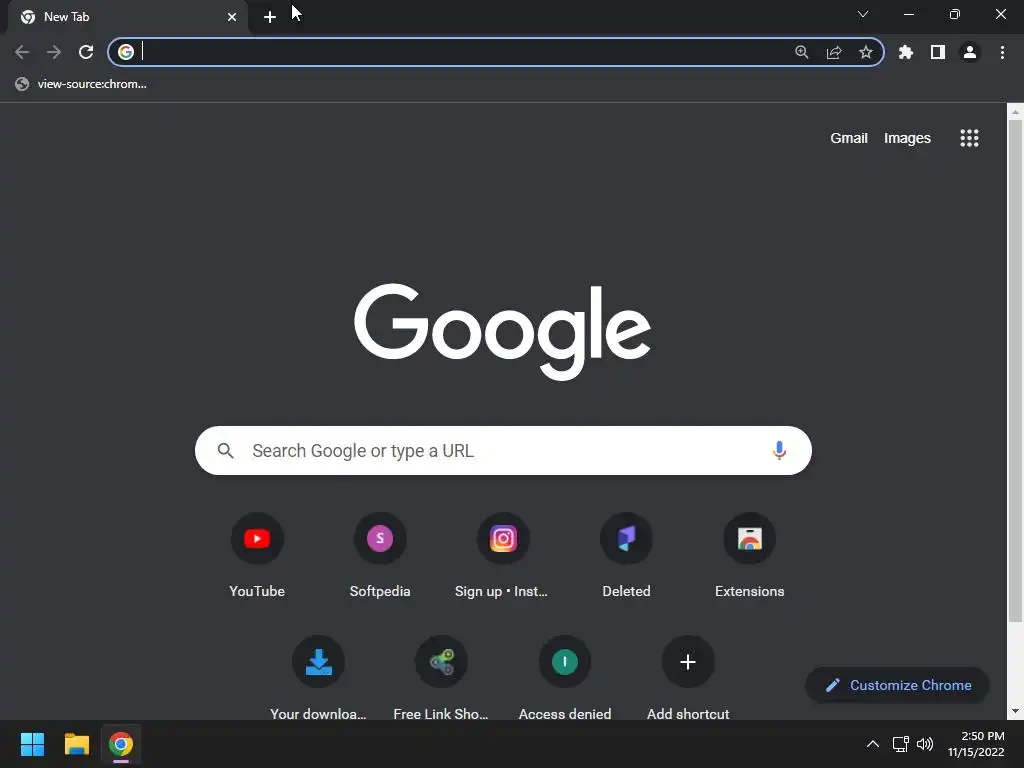Select the New Tab tab
1024x768 pixels.
[x=127, y=17]
